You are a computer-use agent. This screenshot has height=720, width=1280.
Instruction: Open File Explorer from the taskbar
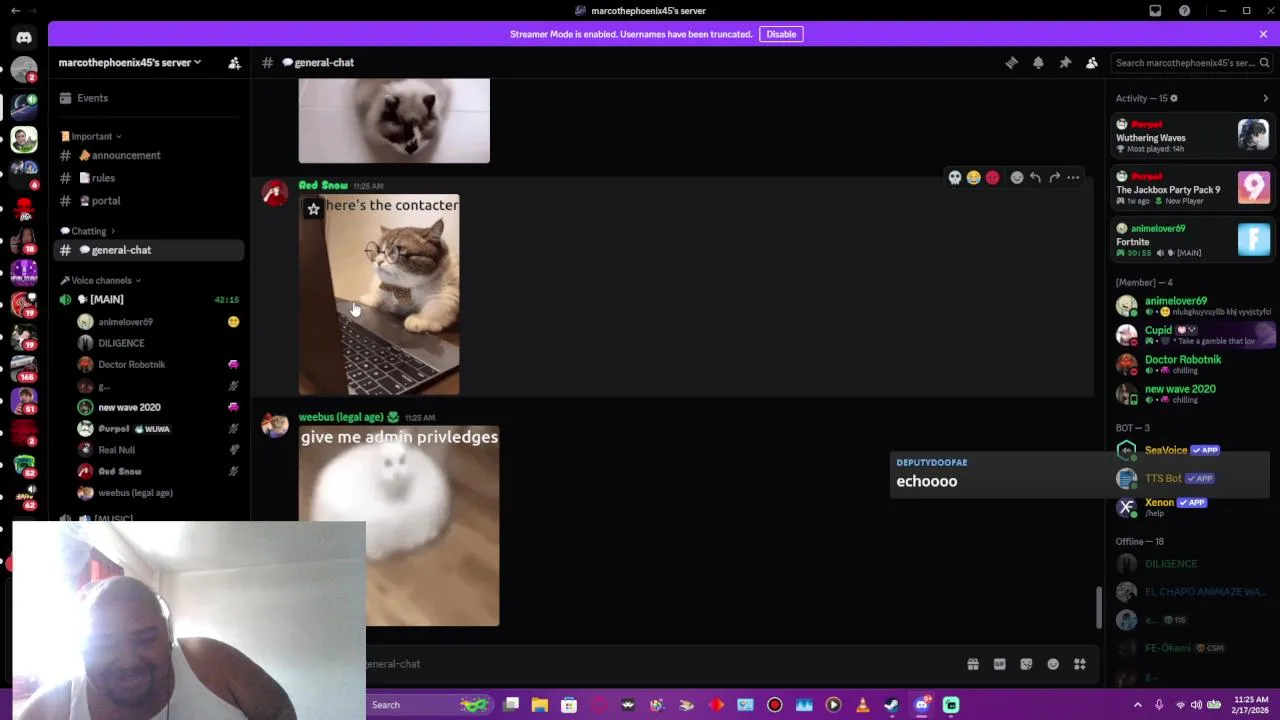click(540, 705)
